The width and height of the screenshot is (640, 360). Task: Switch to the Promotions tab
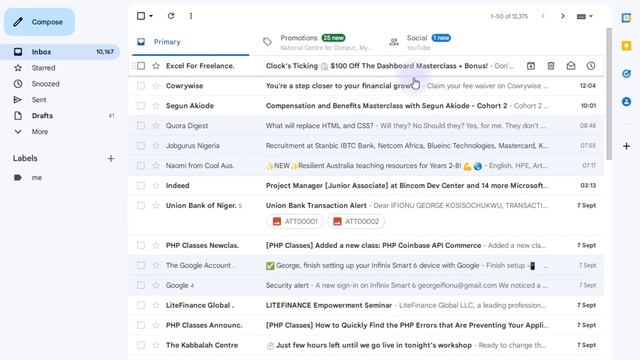318,42
